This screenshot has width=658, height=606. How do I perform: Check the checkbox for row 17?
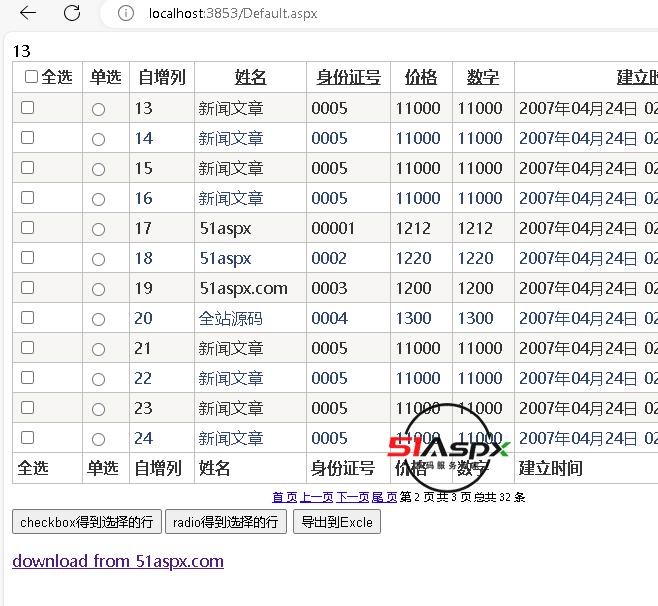click(28, 227)
